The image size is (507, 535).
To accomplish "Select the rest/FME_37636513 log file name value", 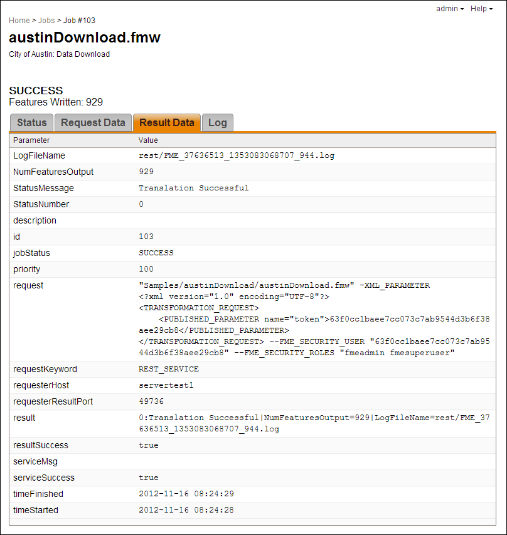I will (236, 156).
